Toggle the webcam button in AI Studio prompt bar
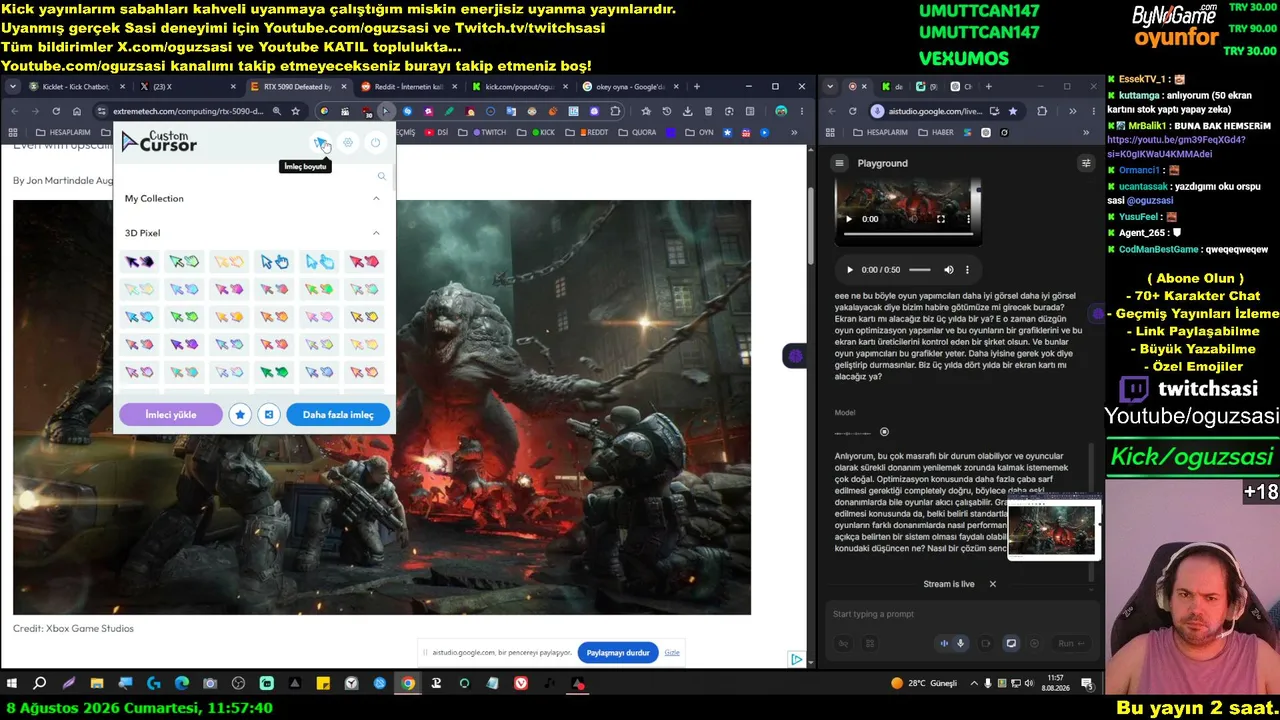 pyautogui.click(x=986, y=644)
